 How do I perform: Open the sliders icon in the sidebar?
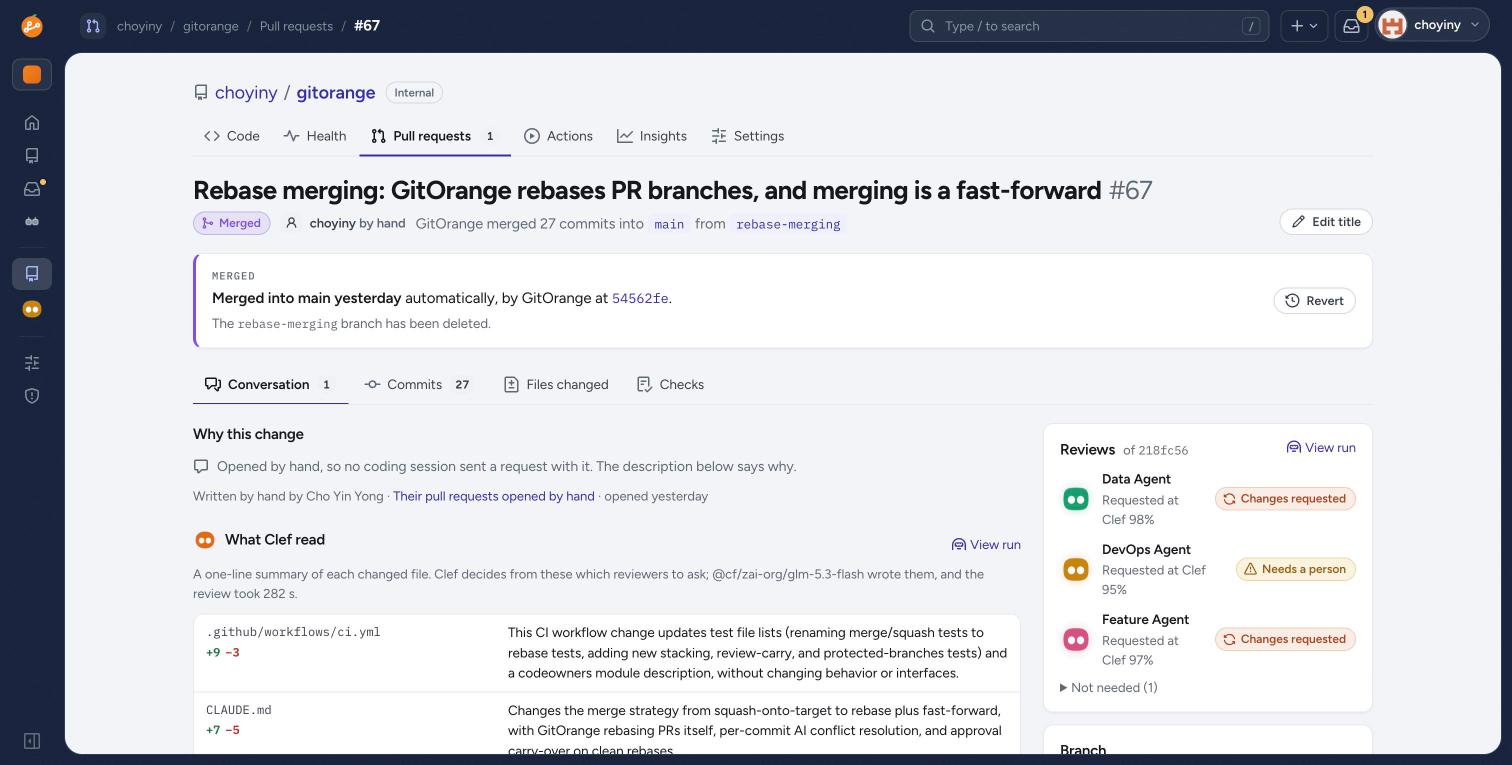click(32, 362)
